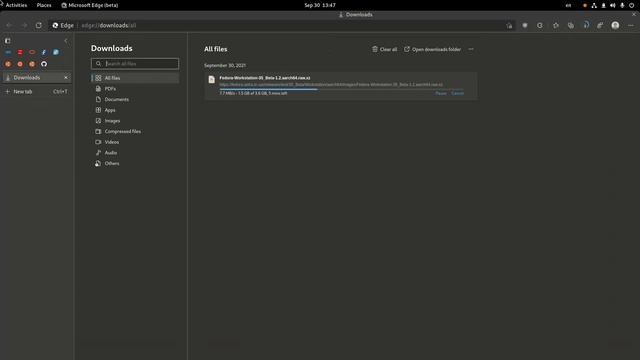Click Clear all downloads button
The image size is (640, 360).
[x=384, y=49]
